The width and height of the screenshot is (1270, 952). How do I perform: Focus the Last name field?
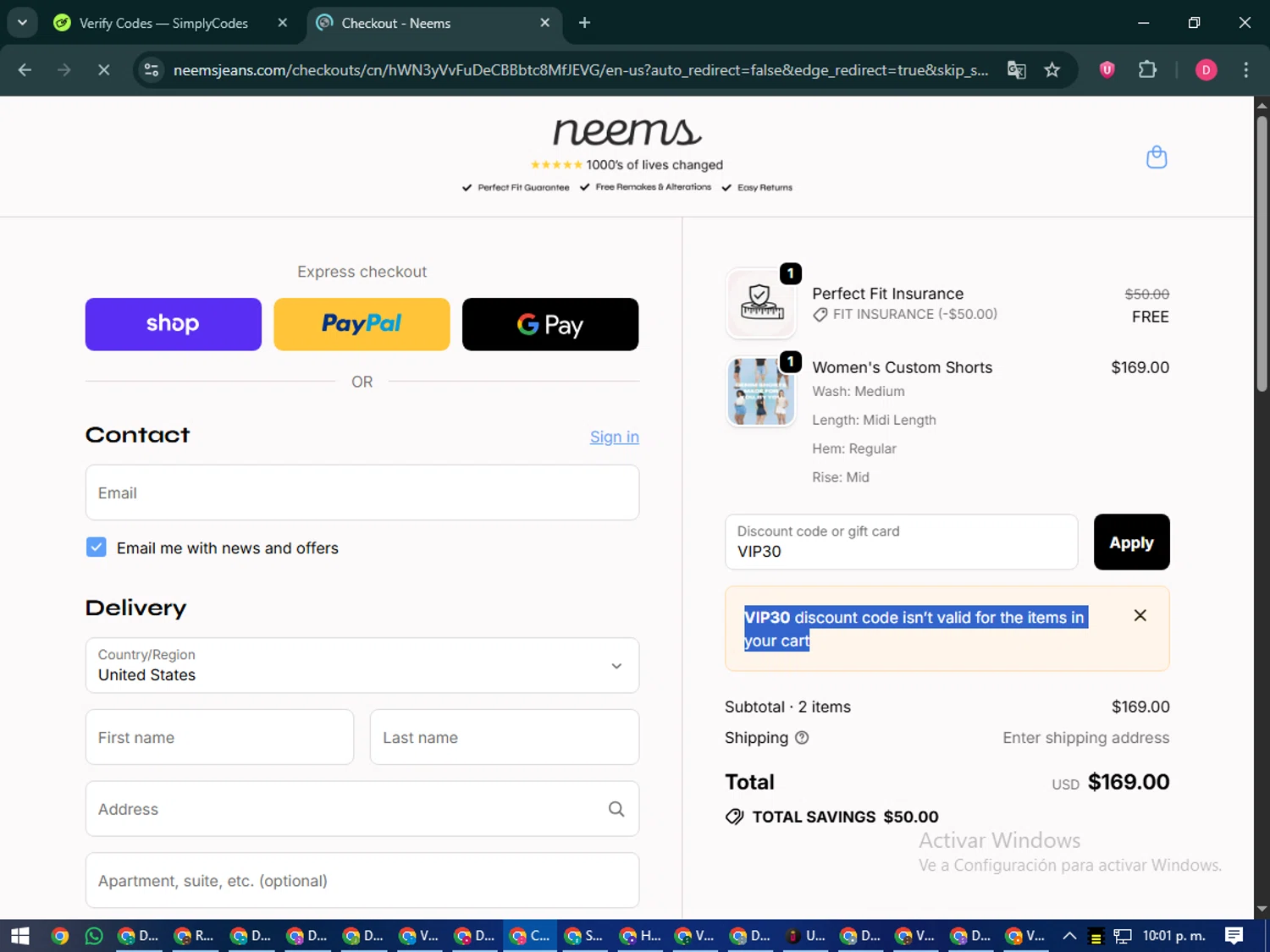click(x=505, y=737)
